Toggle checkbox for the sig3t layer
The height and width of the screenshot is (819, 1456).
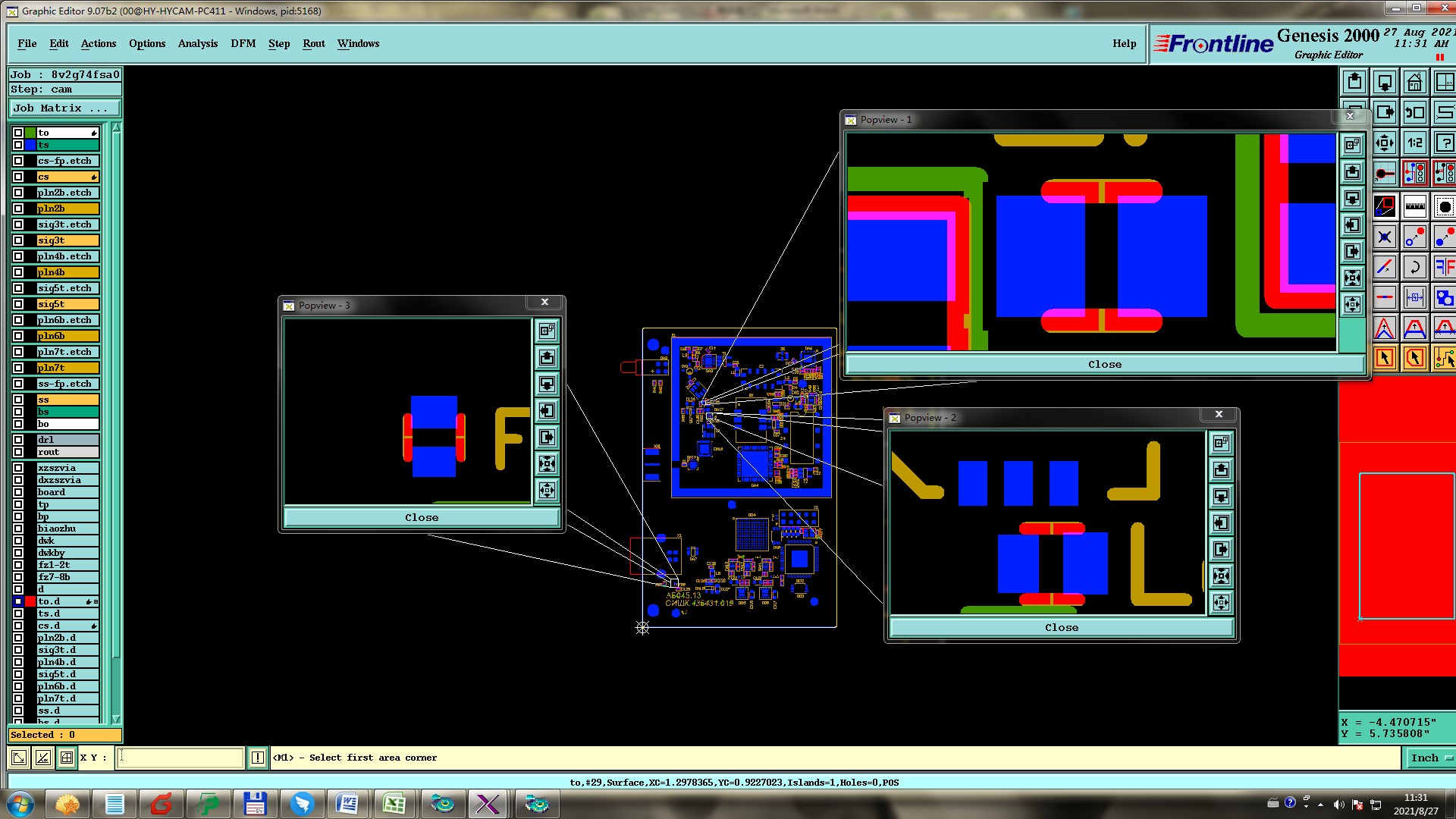[x=18, y=240]
